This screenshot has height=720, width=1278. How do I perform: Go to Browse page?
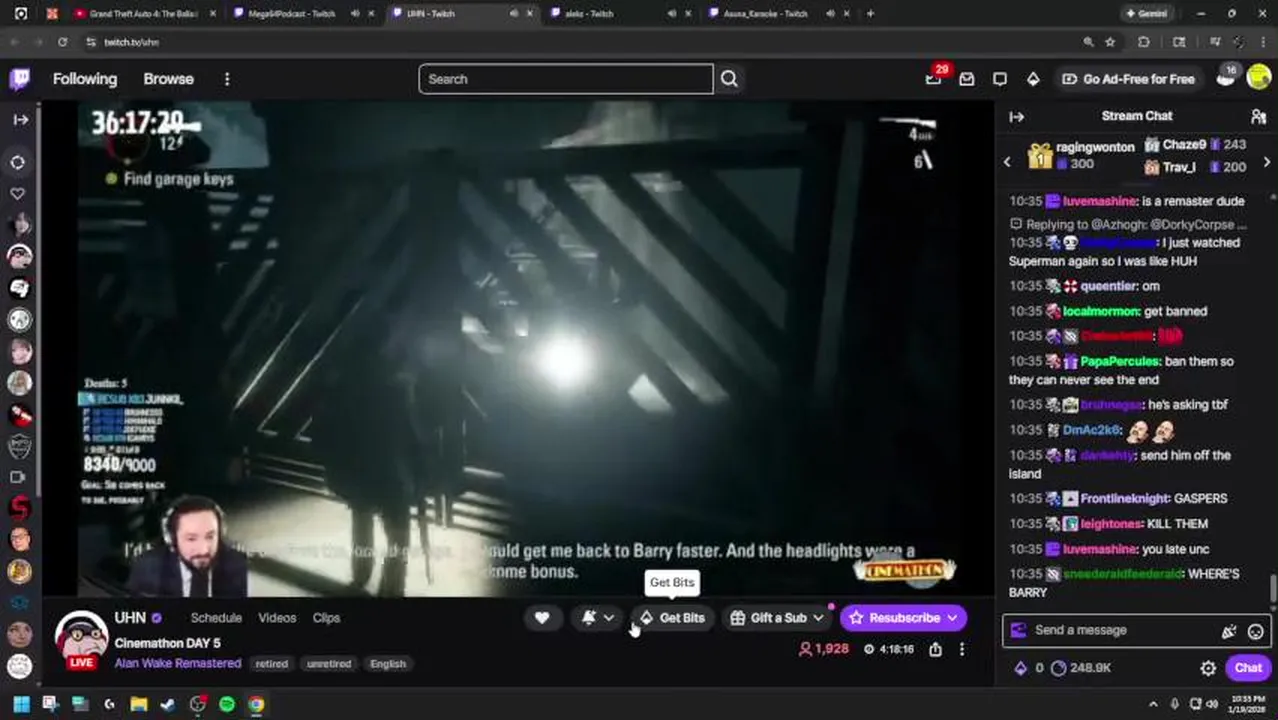click(x=168, y=79)
